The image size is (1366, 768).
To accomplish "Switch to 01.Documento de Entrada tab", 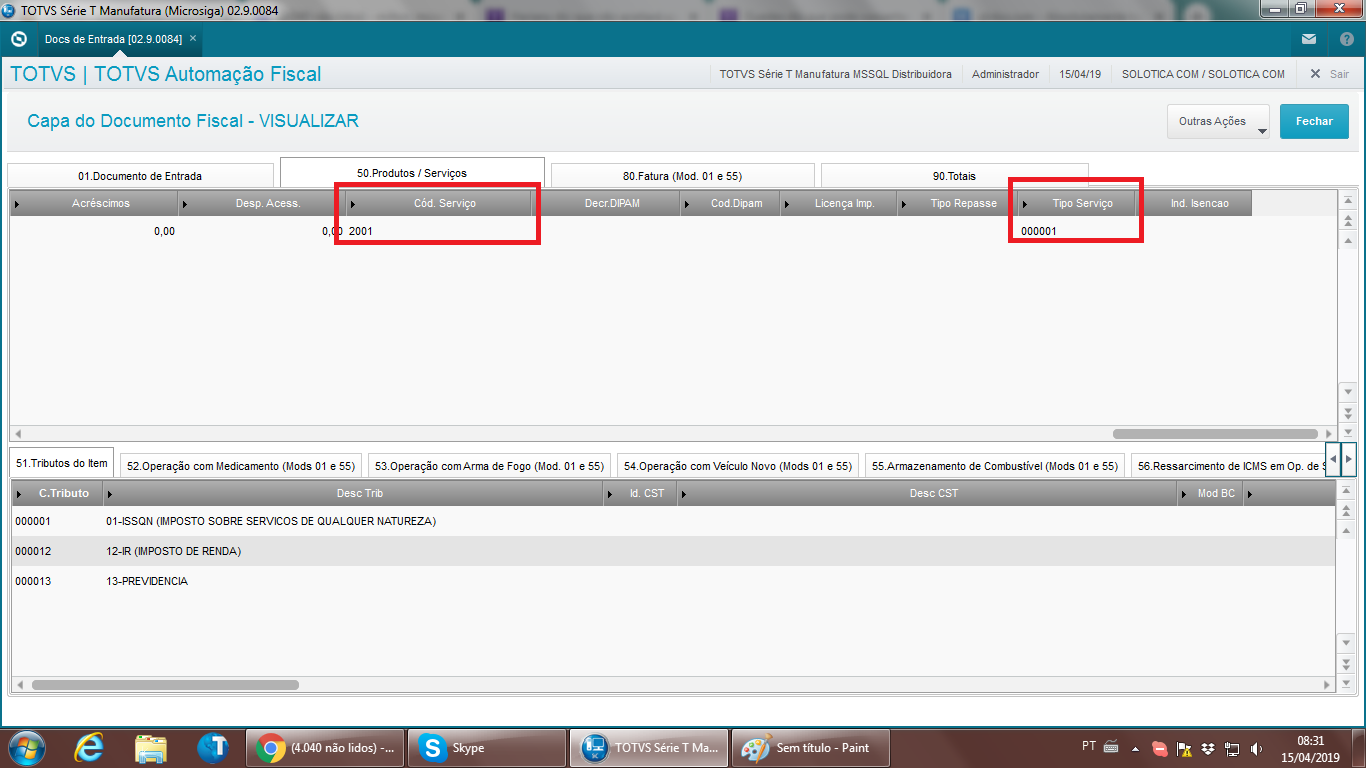I will [140, 176].
